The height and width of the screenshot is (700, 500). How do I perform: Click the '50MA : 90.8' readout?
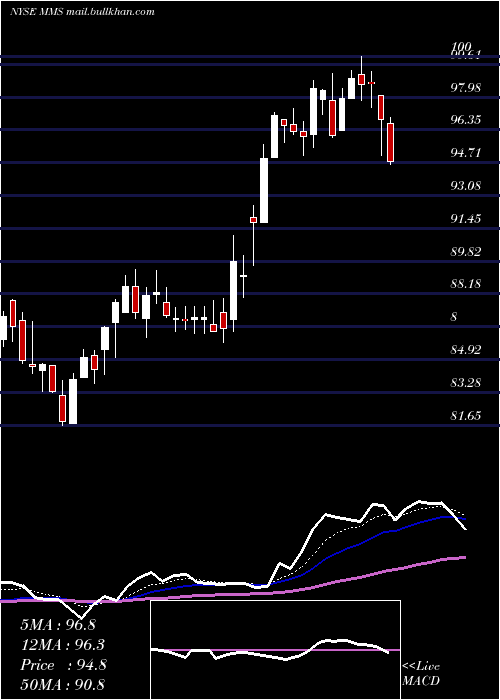[62, 684]
